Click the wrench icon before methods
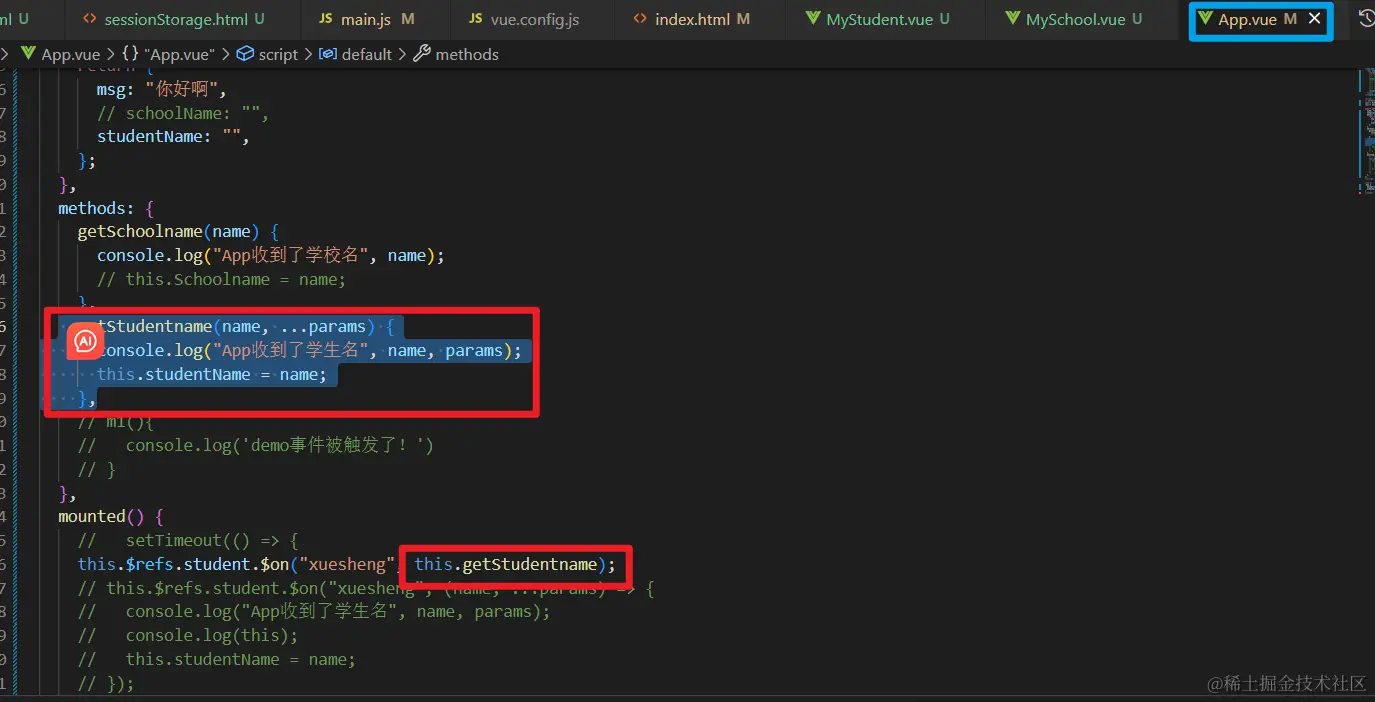 tap(422, 54)
